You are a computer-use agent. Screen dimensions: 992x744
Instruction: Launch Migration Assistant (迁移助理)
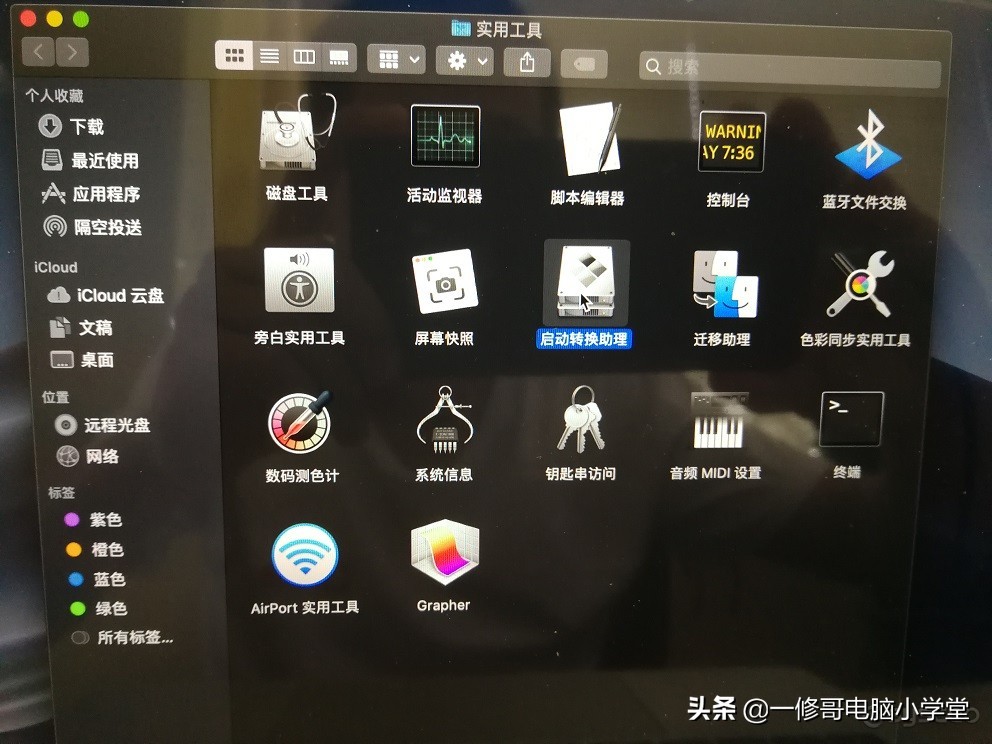726,285
